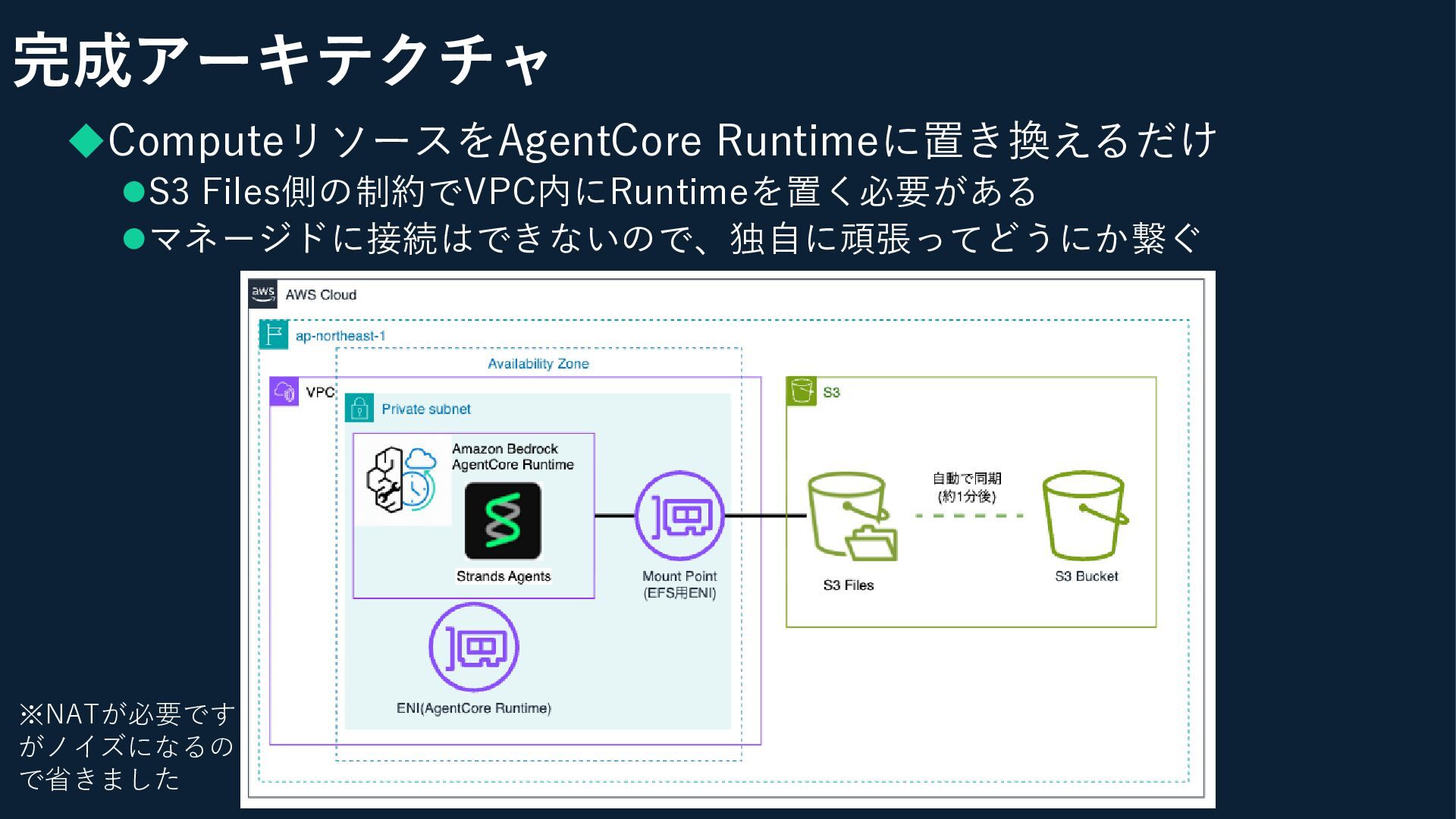This screenshot has width=1456, height=819.
Task: Click the Bedrock AgentCore Runtime icon
Action: 403,480
